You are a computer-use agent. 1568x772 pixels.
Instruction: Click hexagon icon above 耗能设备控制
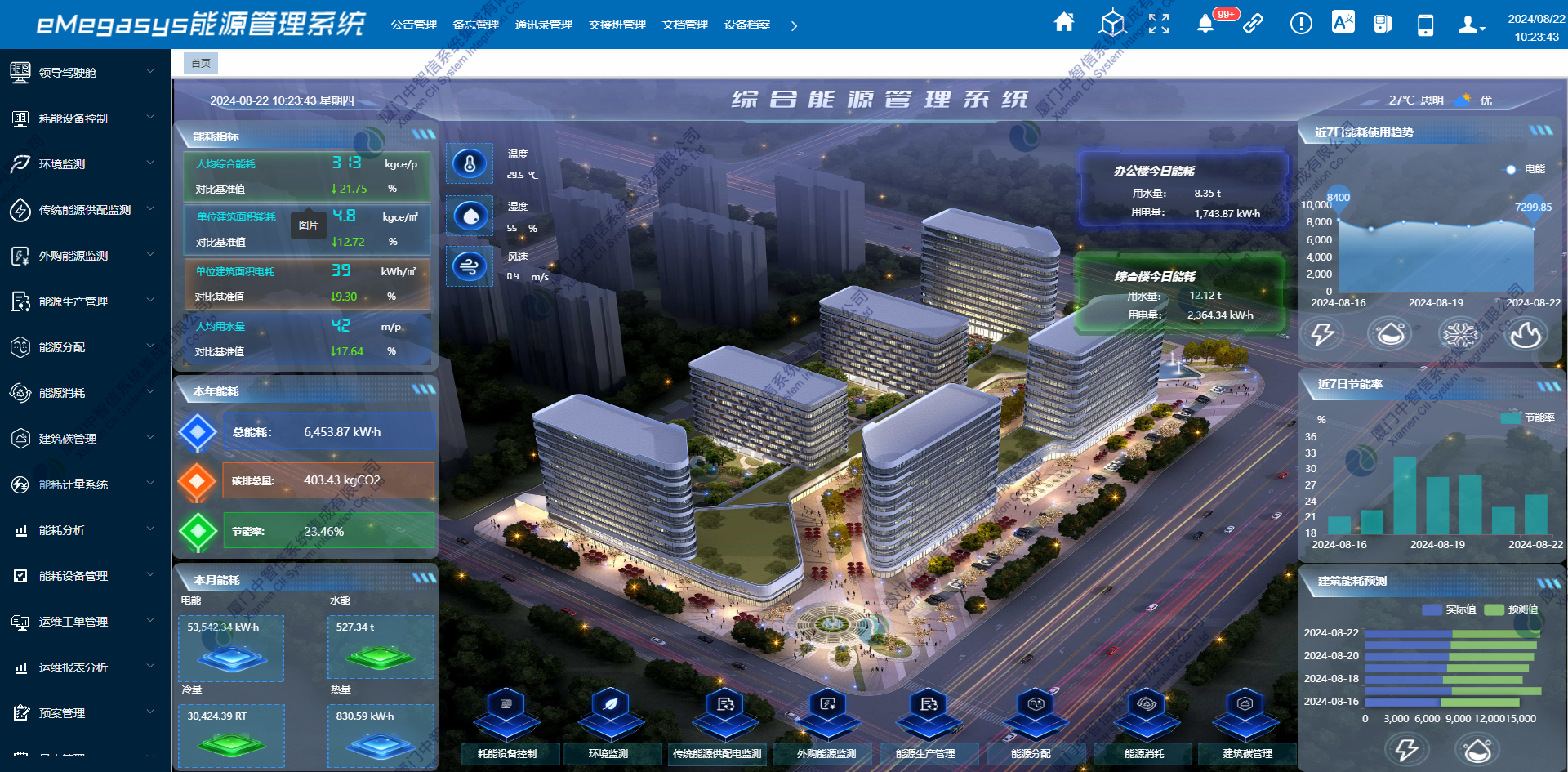pos(507,714)
